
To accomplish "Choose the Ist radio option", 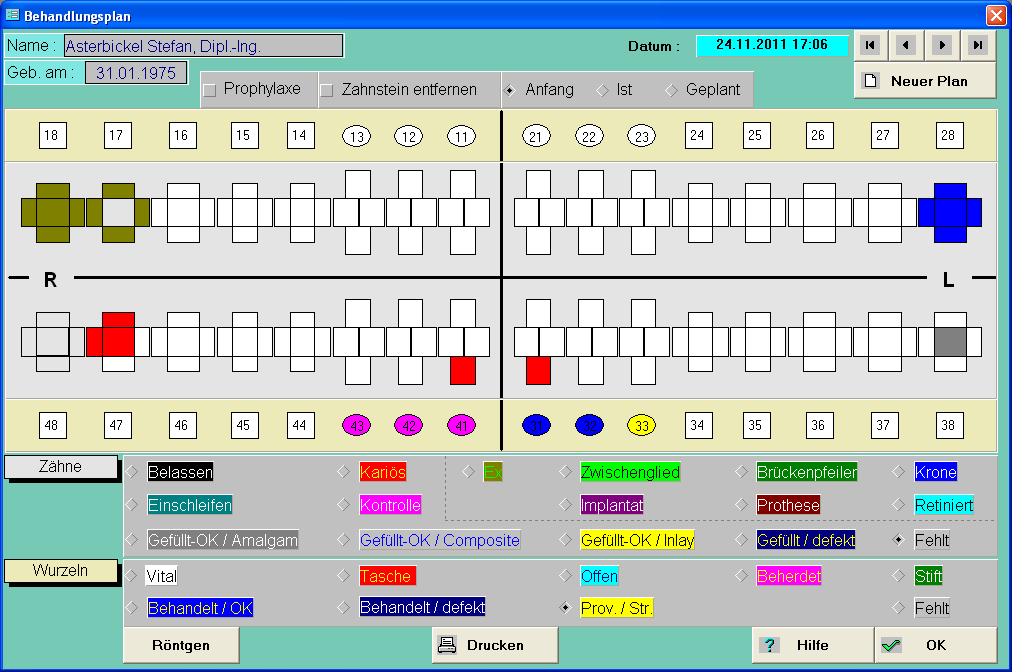I will coord(602,90).
